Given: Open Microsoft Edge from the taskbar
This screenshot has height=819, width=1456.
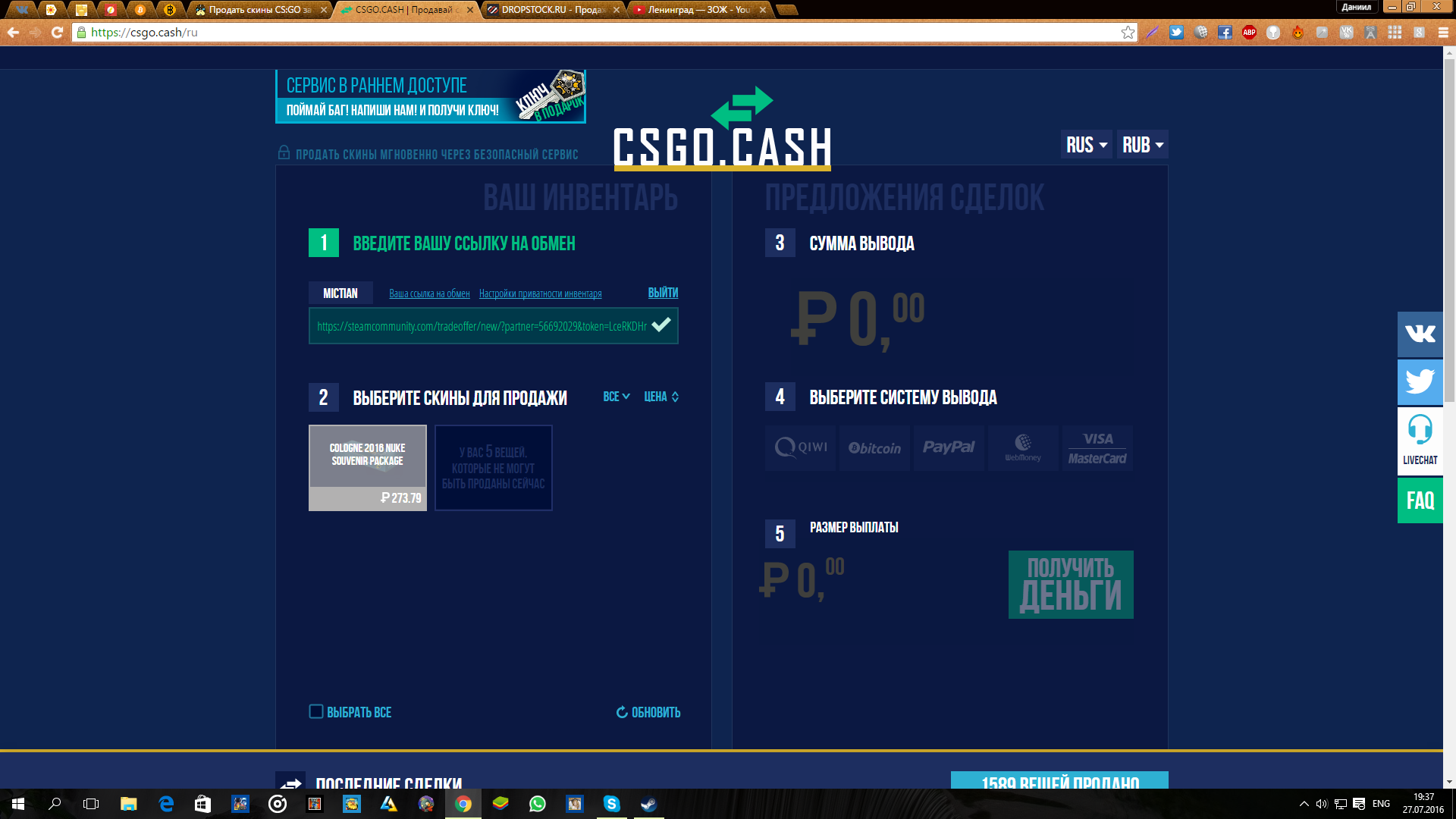Looking at the screenshot, I should coord(166,804).
